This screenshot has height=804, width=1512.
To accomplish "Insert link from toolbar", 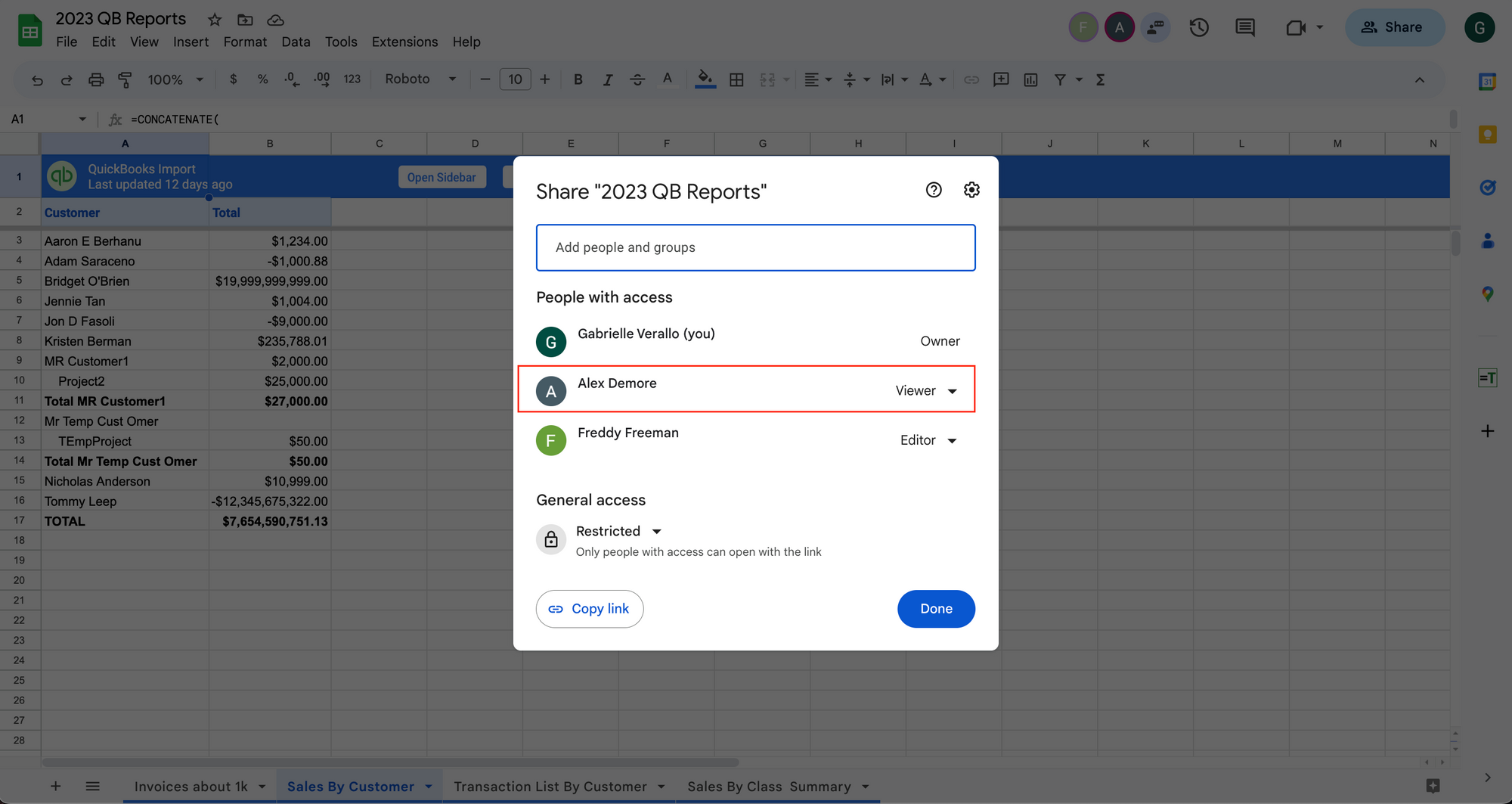I will click(x=971, y=79).
